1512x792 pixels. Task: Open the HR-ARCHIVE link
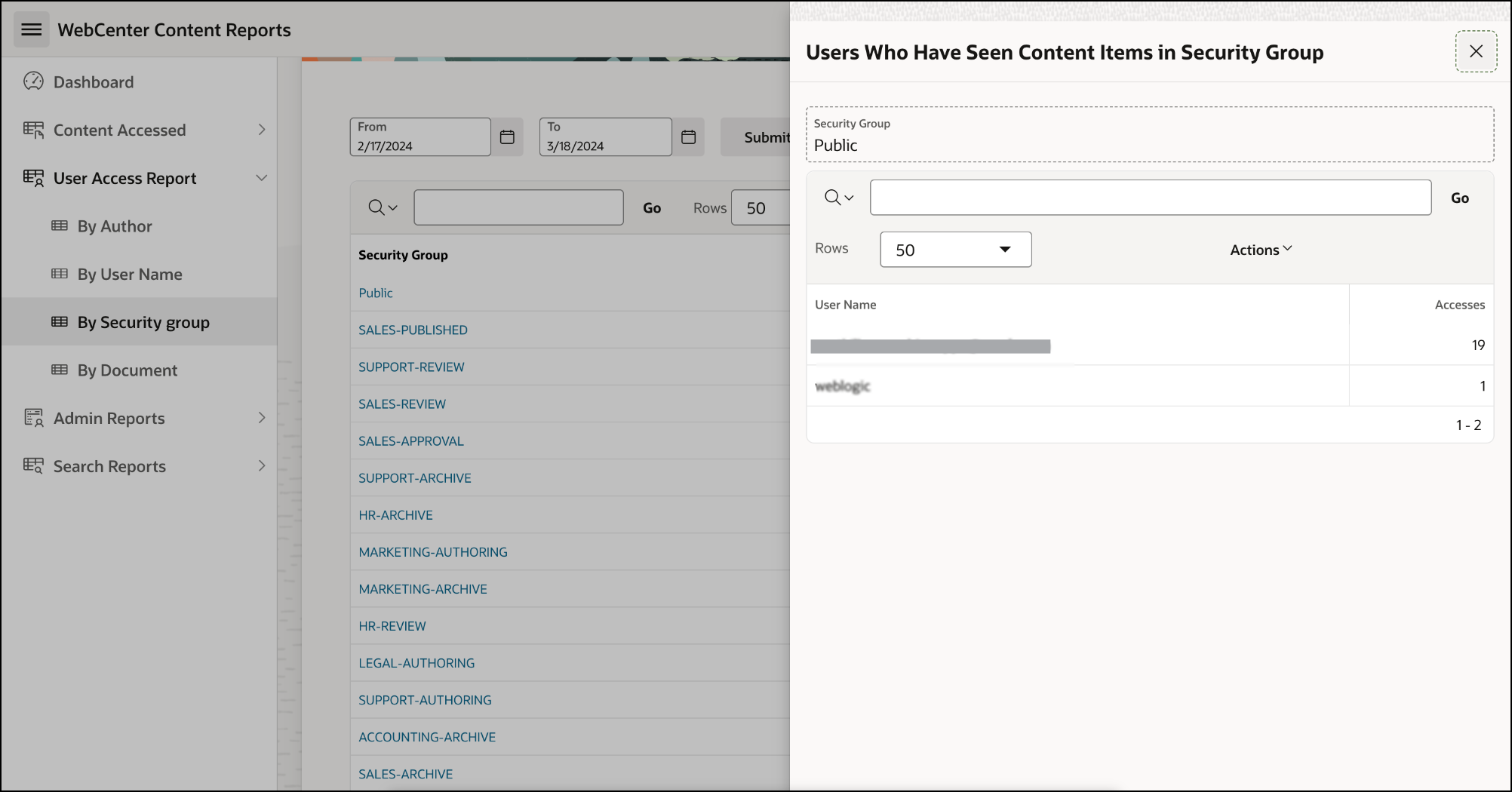pos(395,514)
